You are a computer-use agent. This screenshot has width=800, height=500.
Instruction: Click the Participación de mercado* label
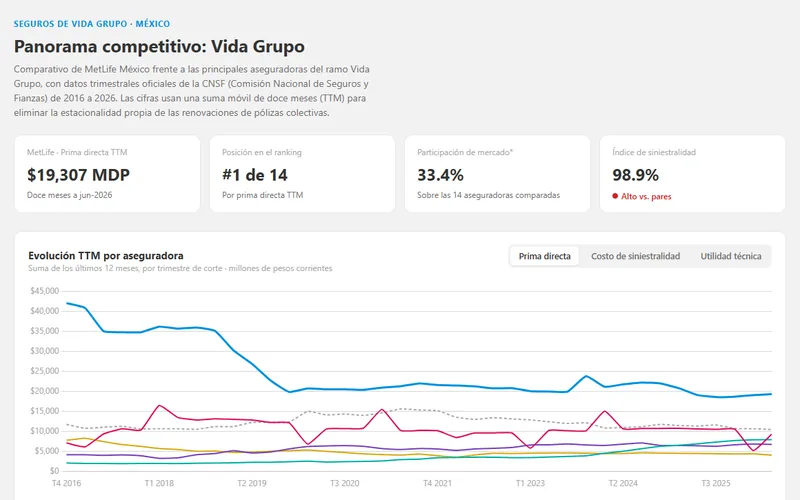tap(465, 152)
